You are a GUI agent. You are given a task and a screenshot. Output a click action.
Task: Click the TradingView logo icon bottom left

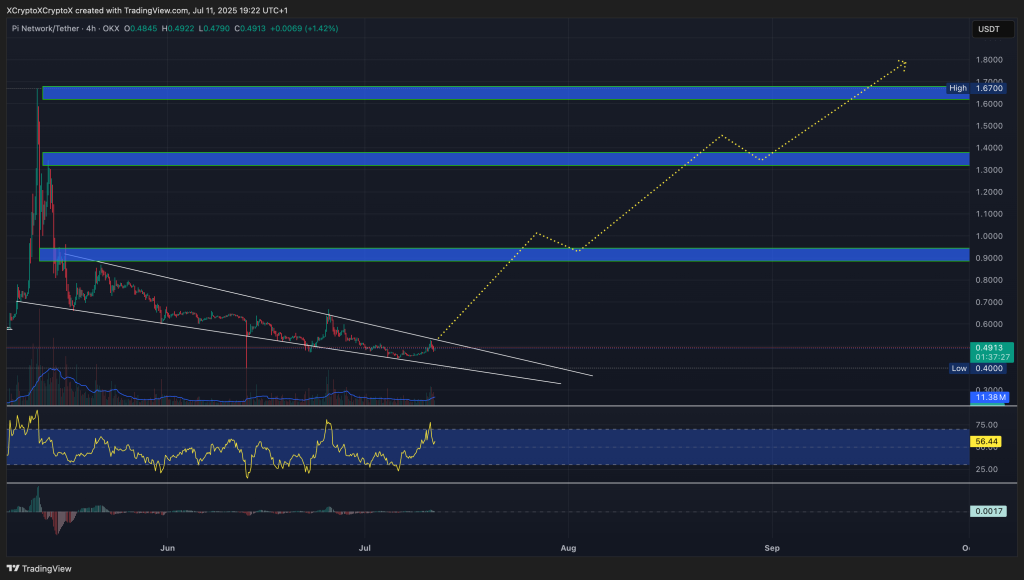tap(11, 568)
